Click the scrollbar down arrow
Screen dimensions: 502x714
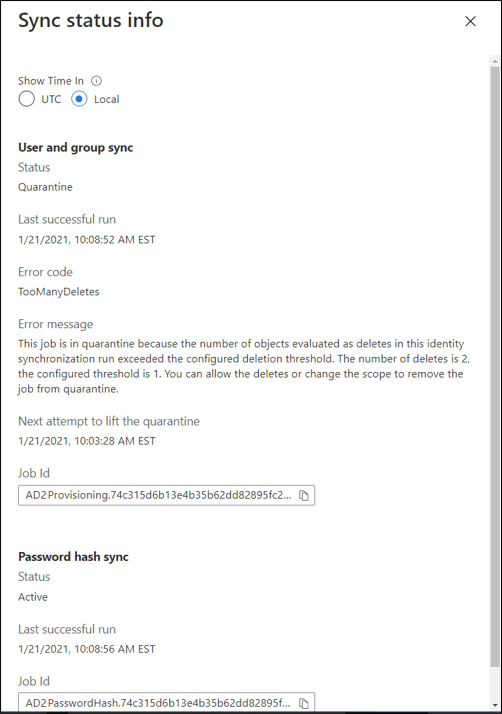[x=495, y=706]
